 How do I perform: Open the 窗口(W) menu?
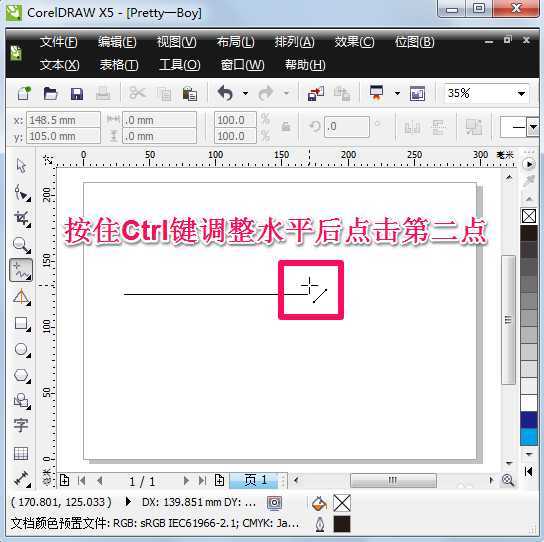[x=242, y=65]
